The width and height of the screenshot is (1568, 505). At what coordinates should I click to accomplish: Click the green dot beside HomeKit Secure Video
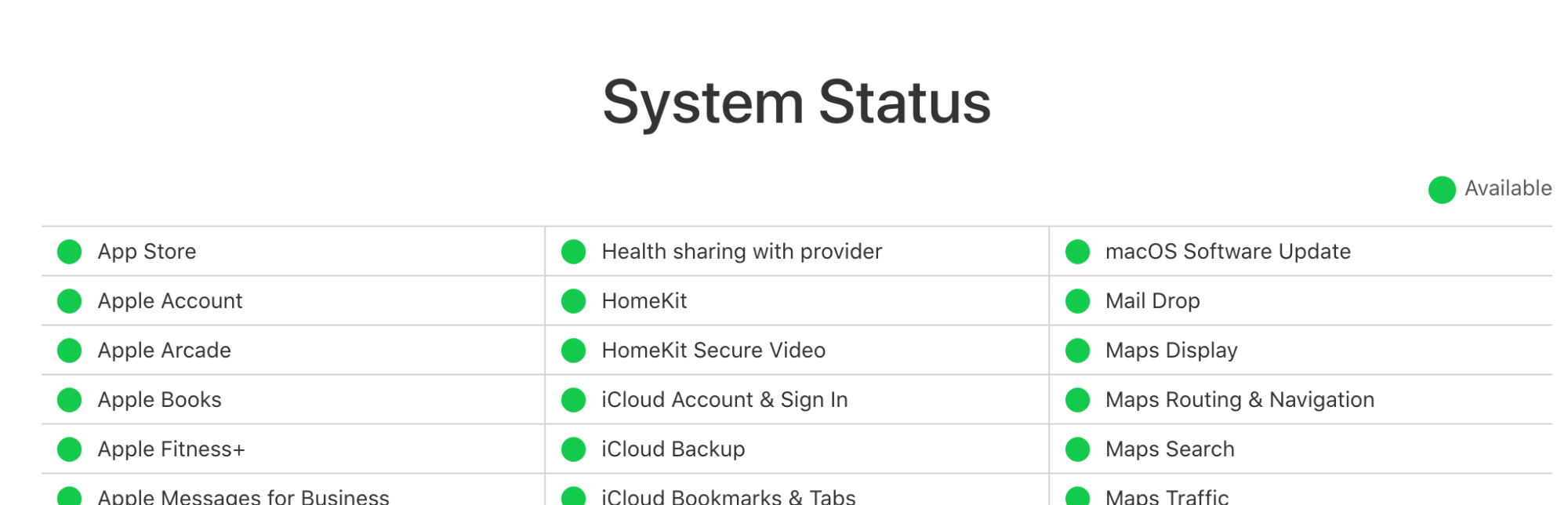(x=574, y=351)
